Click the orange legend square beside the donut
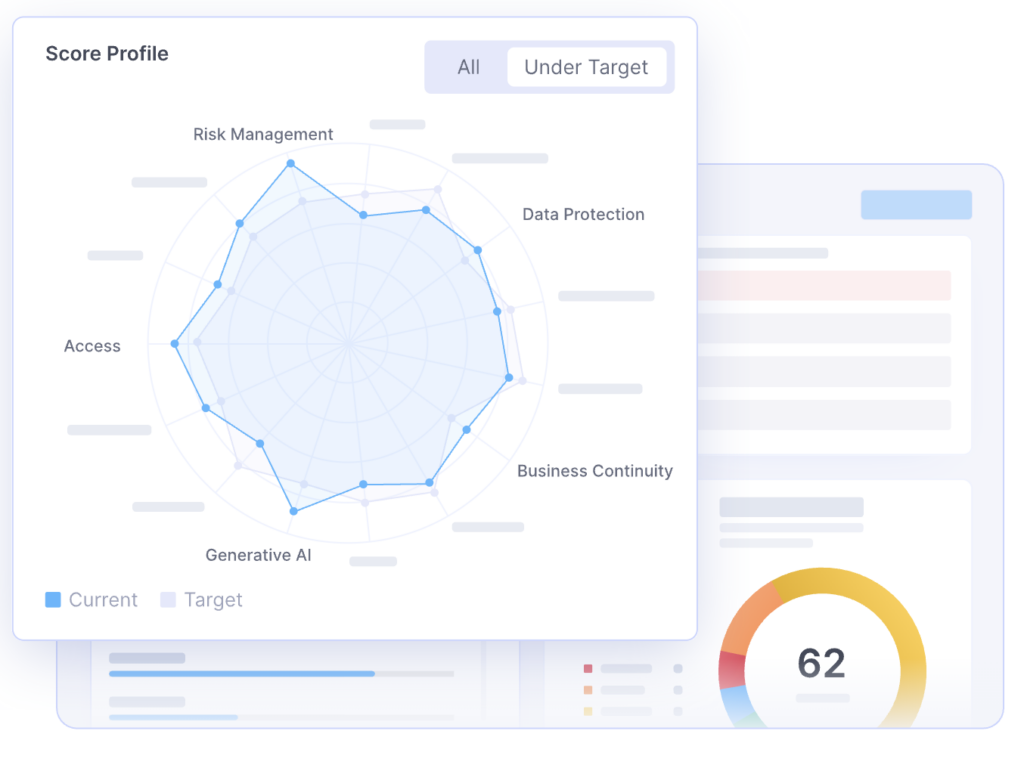 click(588, 690)
